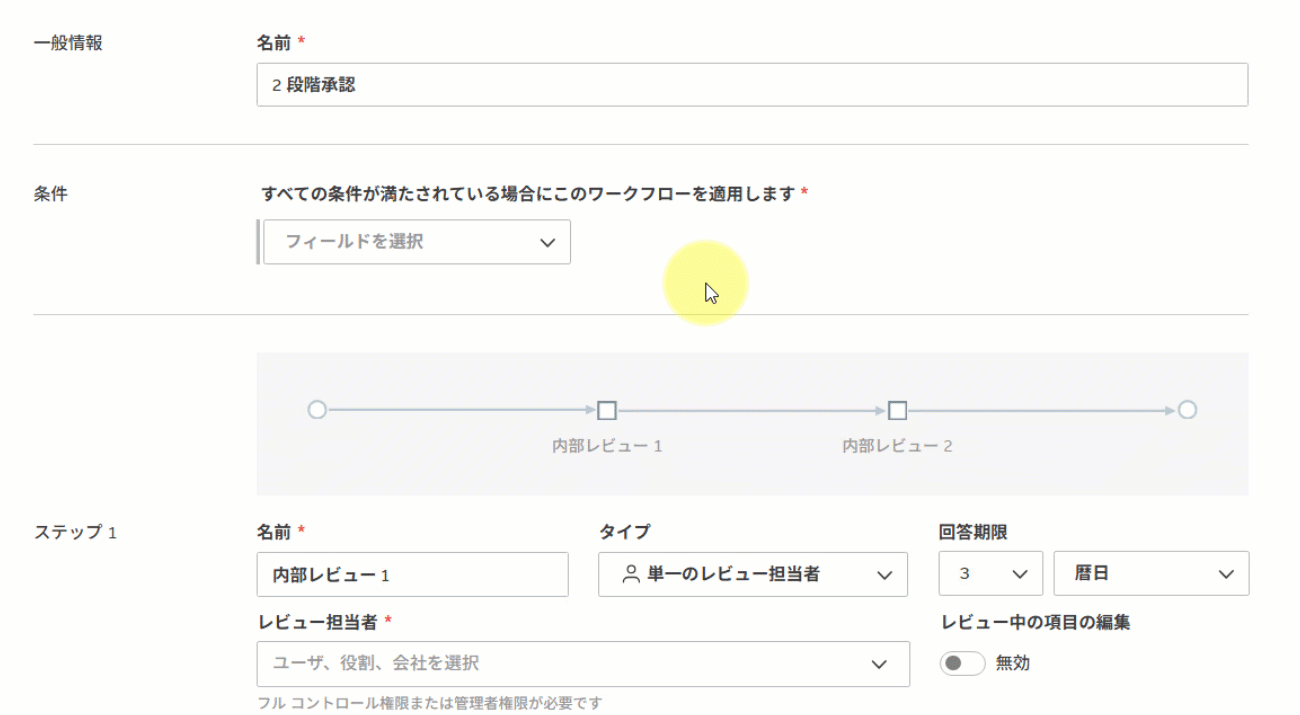The width and height of the screenshot is (1300, 715).
Task: Click the person icon in the タイプ selector
Action: [x=630, y=574]
